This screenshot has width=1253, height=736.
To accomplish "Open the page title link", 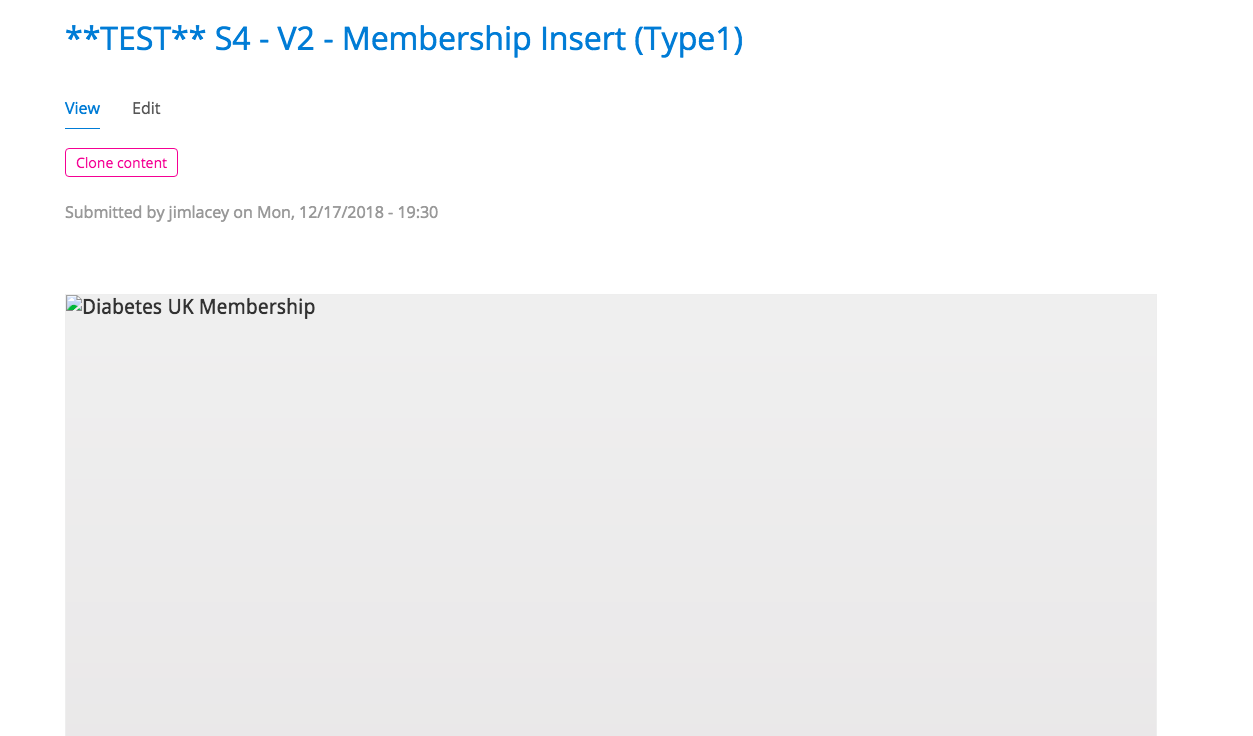I will (404, 39).
